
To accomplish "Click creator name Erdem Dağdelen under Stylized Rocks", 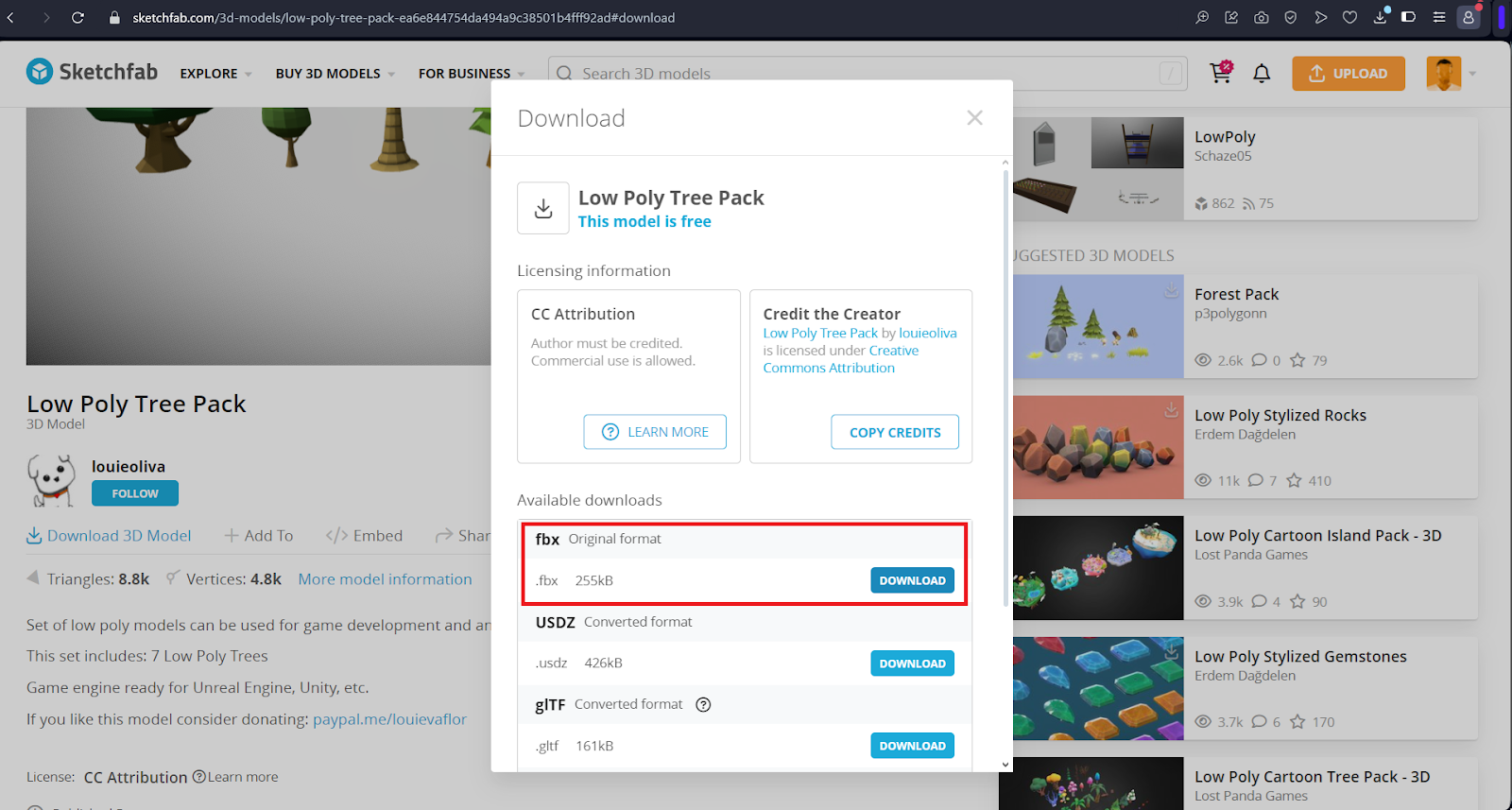I will [1245, 435].
